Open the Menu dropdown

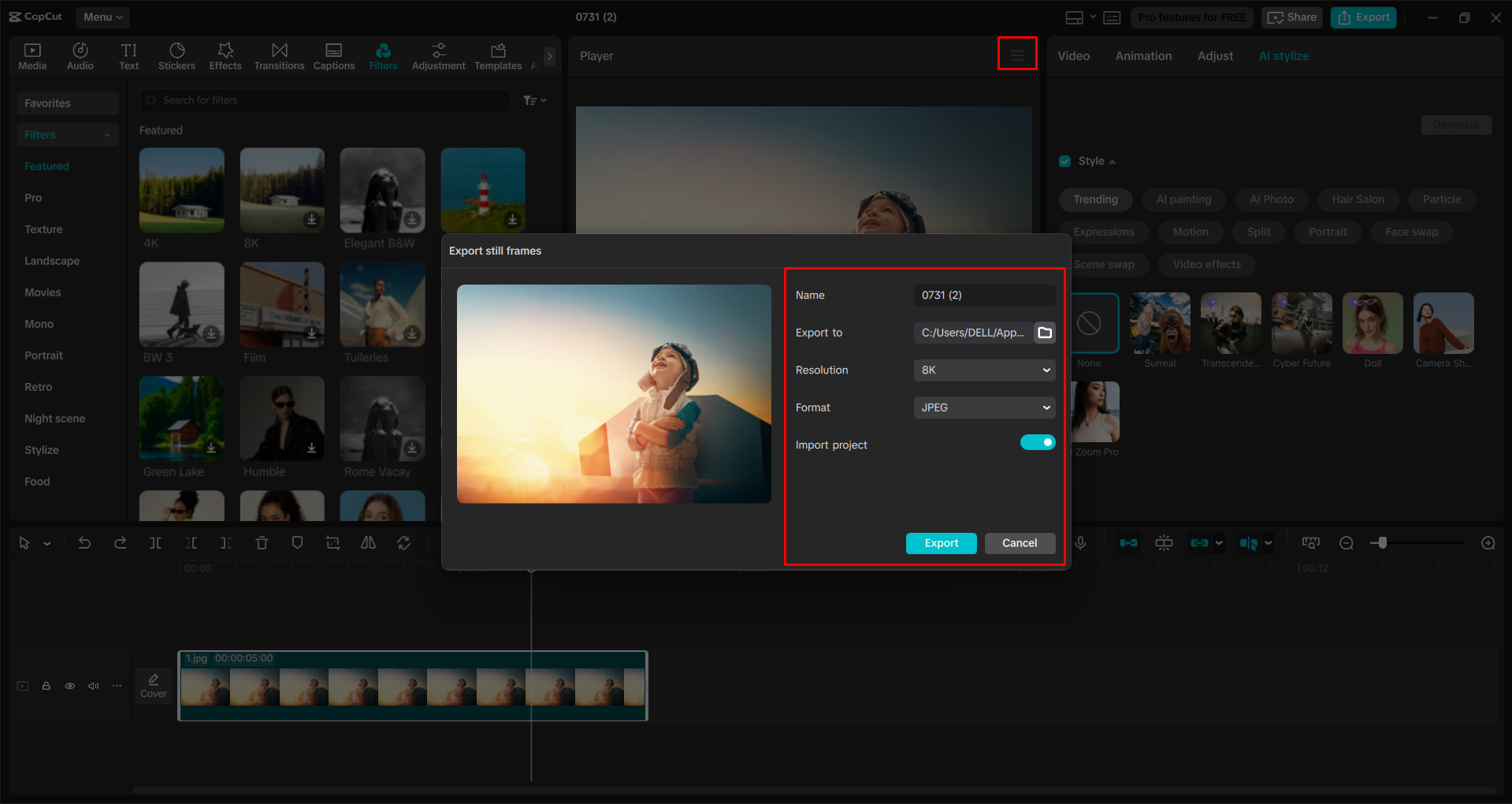coord(102,17)
